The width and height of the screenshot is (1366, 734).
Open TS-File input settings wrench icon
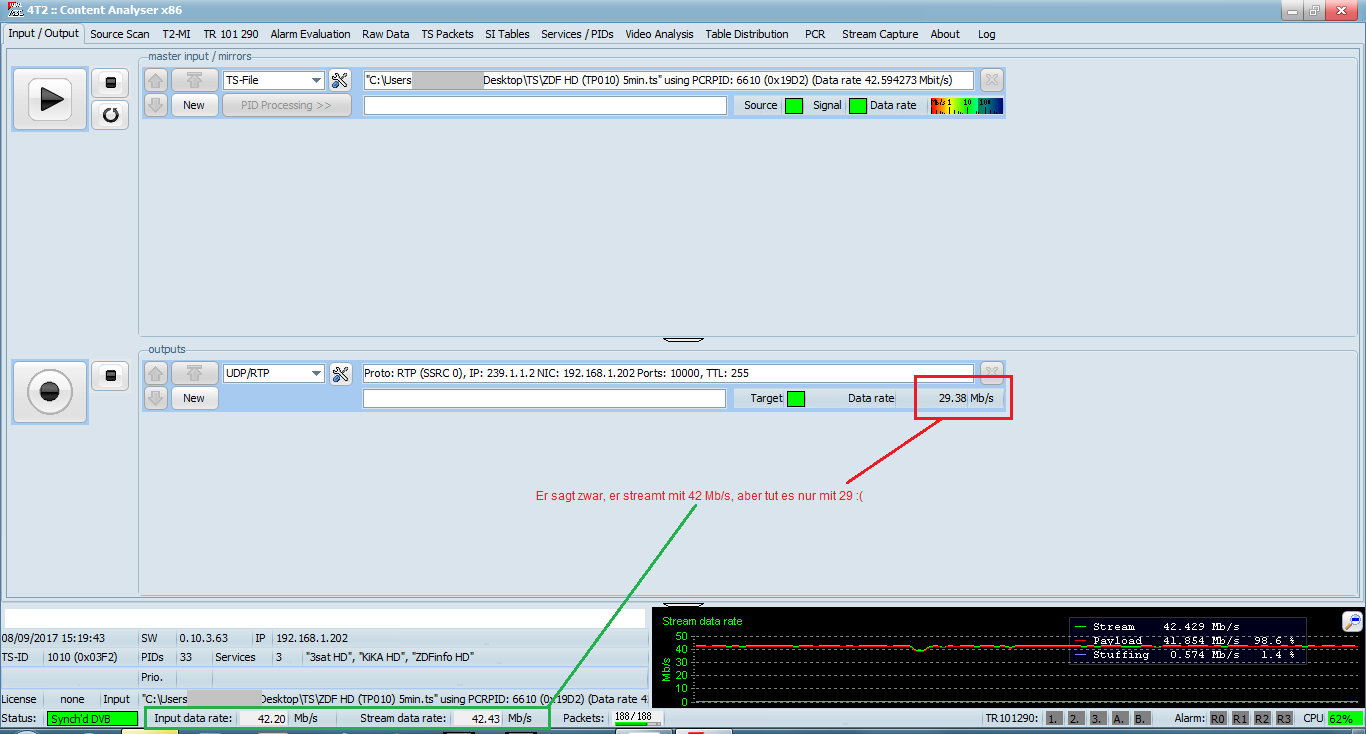pos(340,81)
